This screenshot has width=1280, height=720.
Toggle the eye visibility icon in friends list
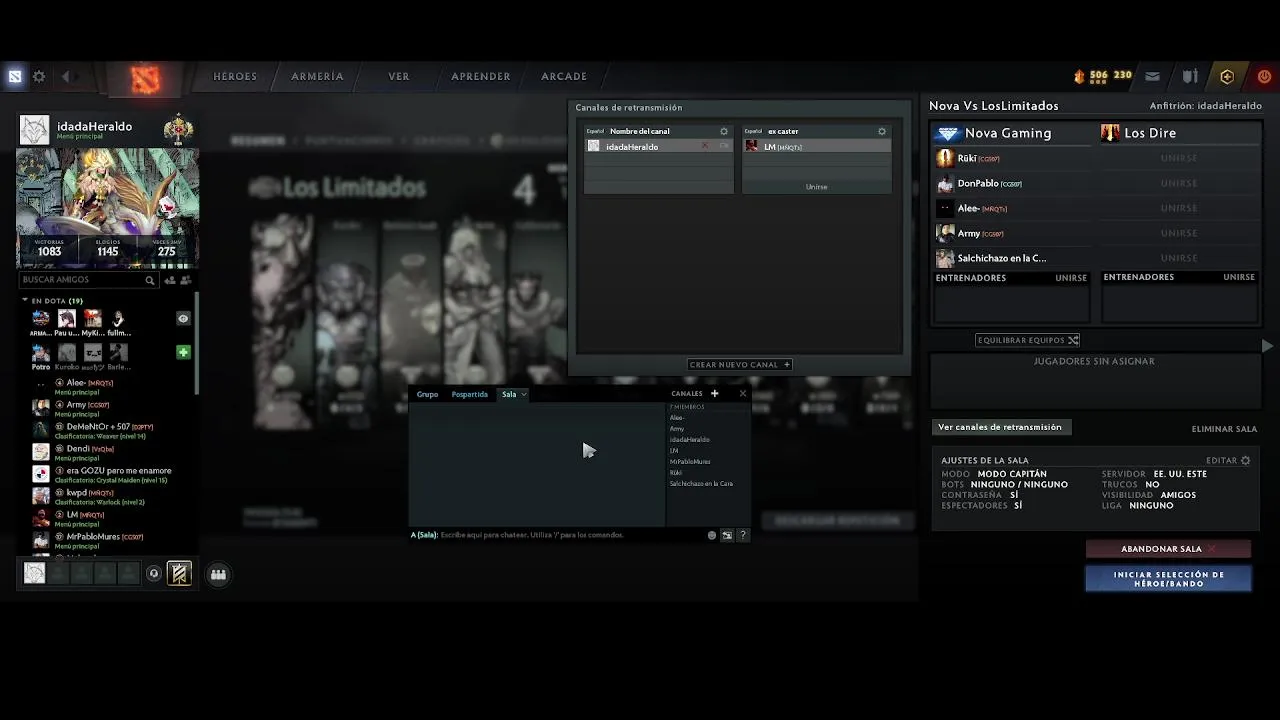(183, 318)
